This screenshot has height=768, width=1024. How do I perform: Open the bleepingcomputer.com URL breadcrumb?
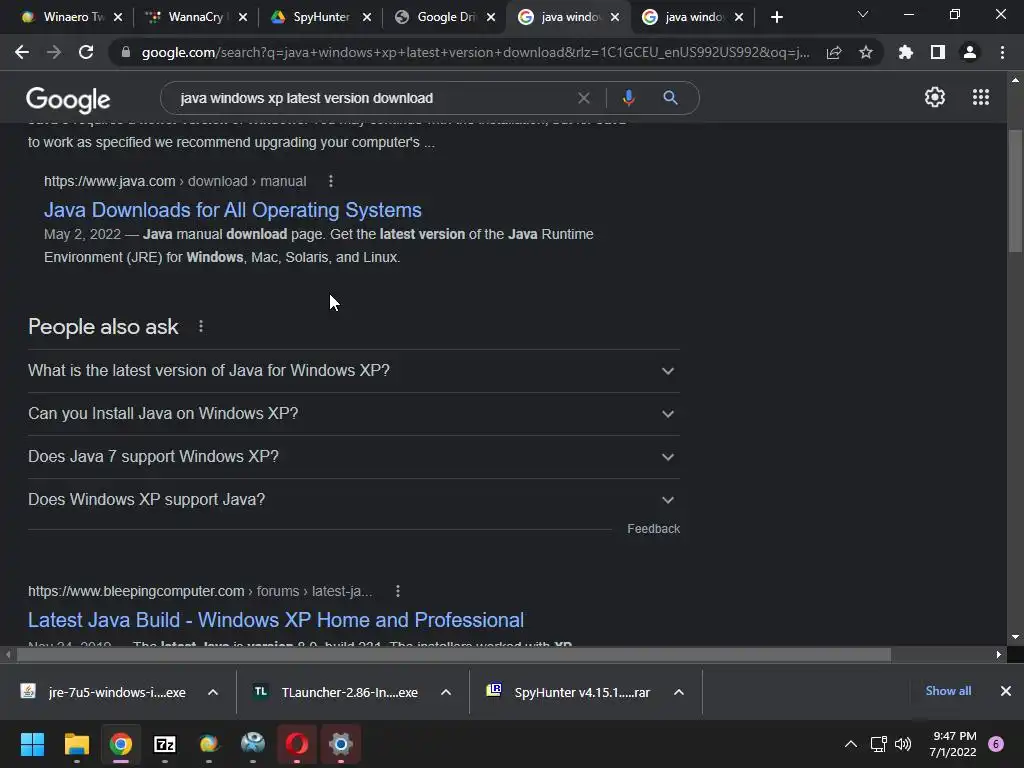200,591
